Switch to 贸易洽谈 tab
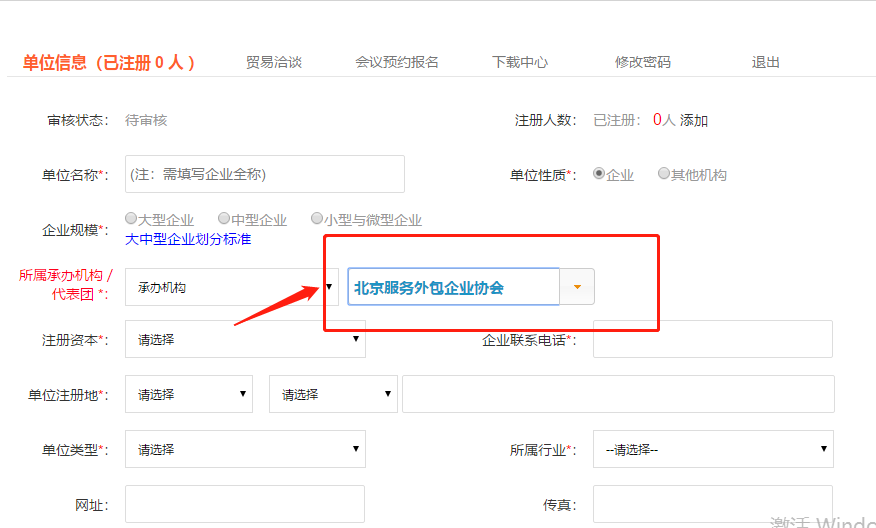Image resolution: width=876 pixels, height=528 pixels. coord(274,62)
